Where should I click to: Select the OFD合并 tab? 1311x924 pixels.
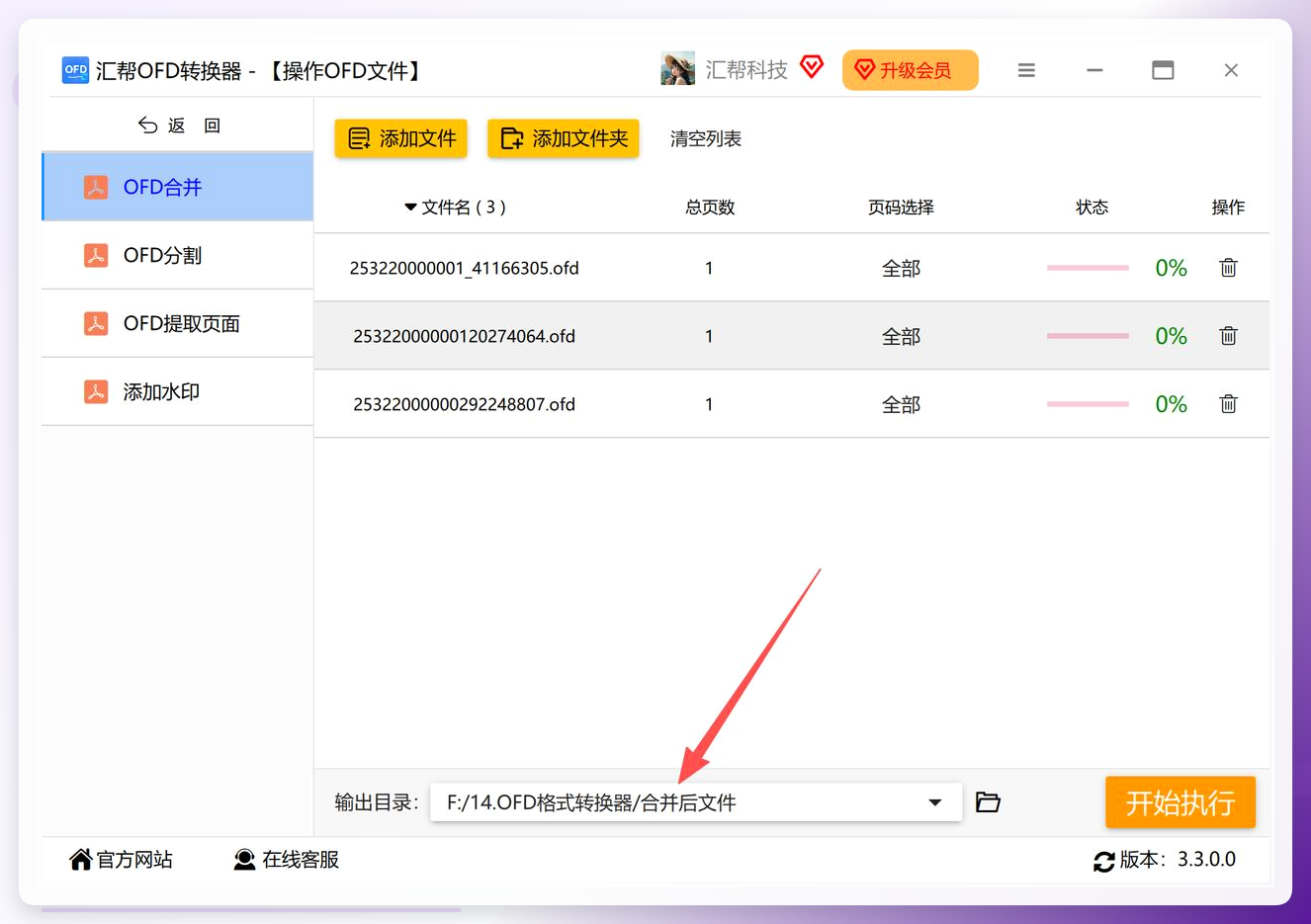(178, 187)
